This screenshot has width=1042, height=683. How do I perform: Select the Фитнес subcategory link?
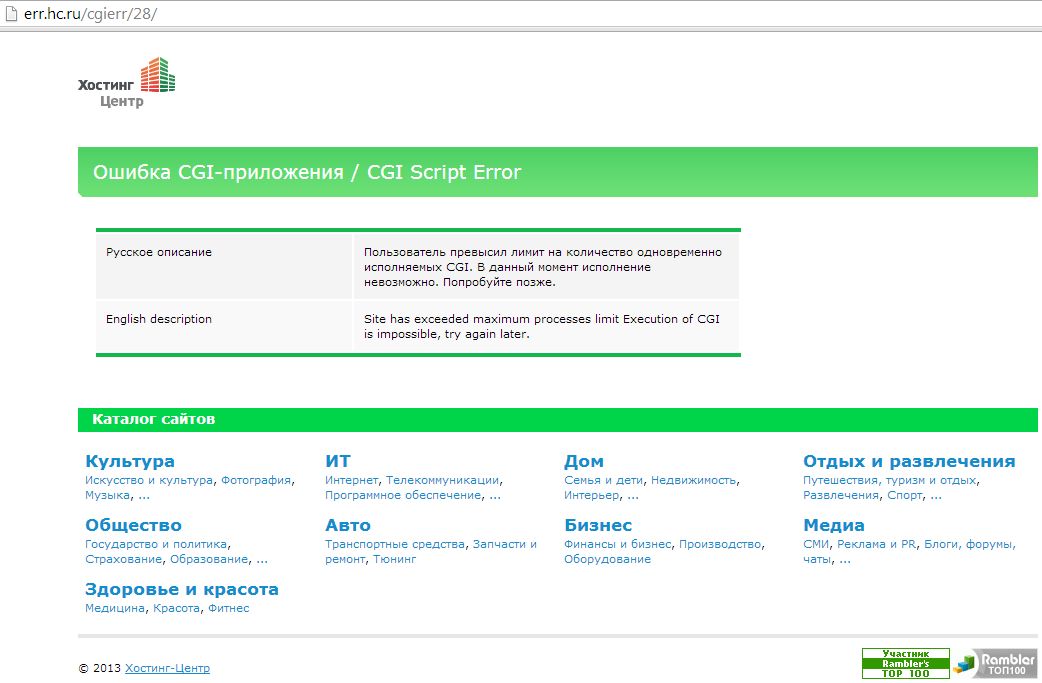pyautogui.click(x=228, y=608)
